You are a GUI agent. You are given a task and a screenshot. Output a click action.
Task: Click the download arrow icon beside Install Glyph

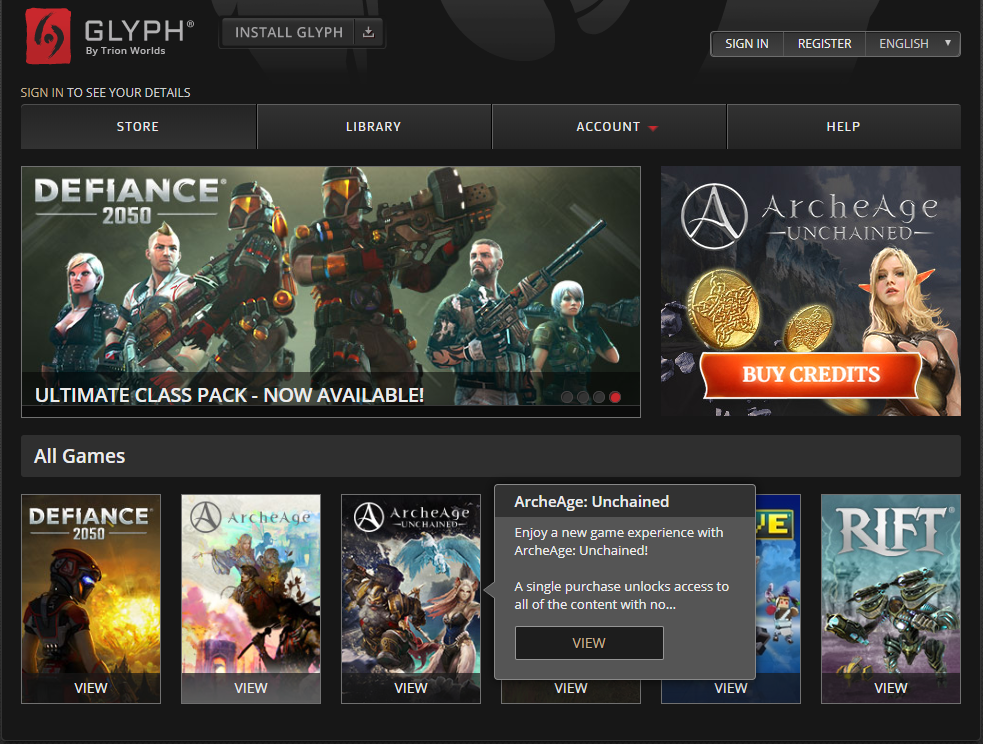coord(368,32)
